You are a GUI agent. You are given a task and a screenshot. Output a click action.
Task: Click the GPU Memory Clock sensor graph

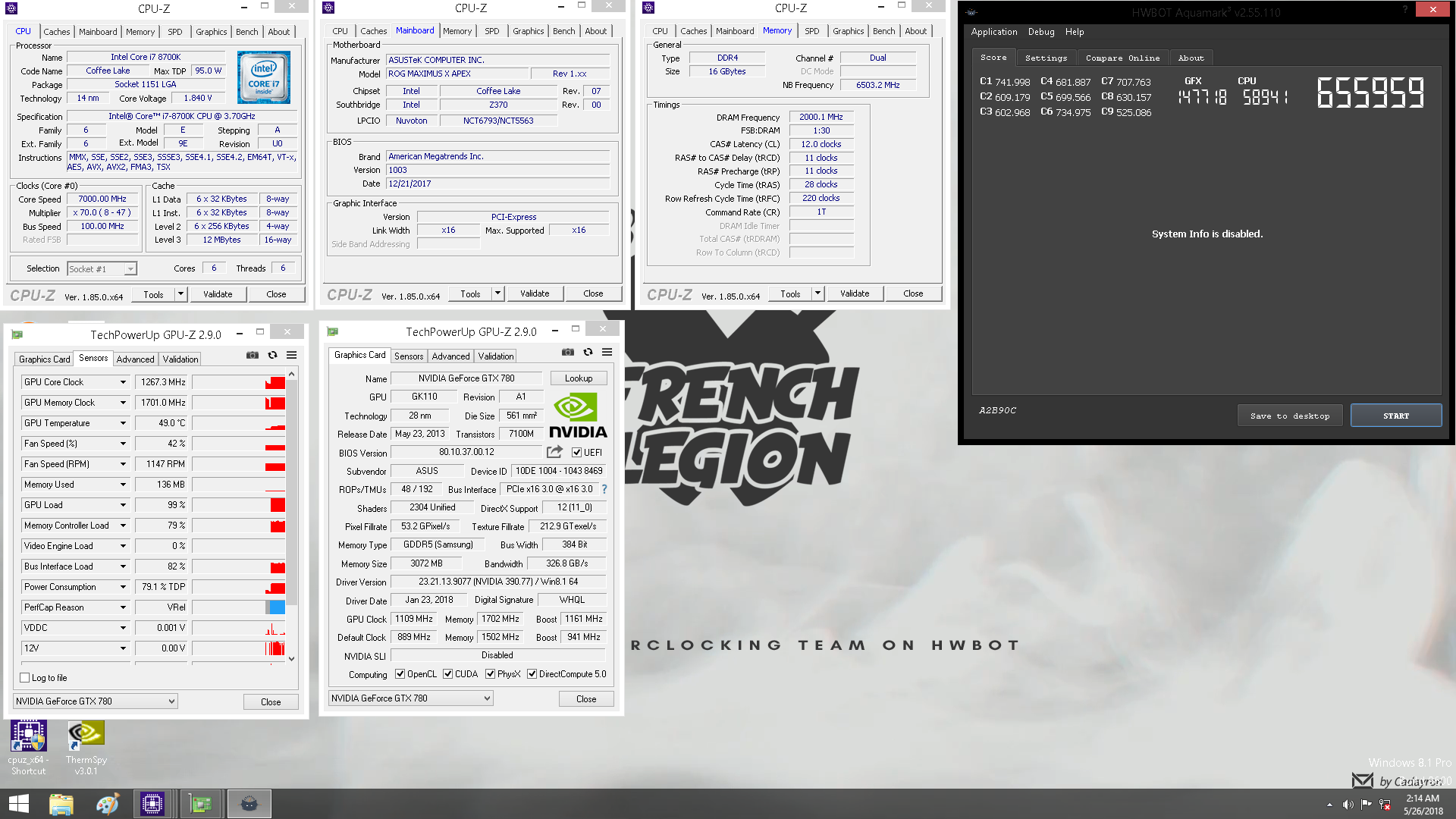coord(238,403)
